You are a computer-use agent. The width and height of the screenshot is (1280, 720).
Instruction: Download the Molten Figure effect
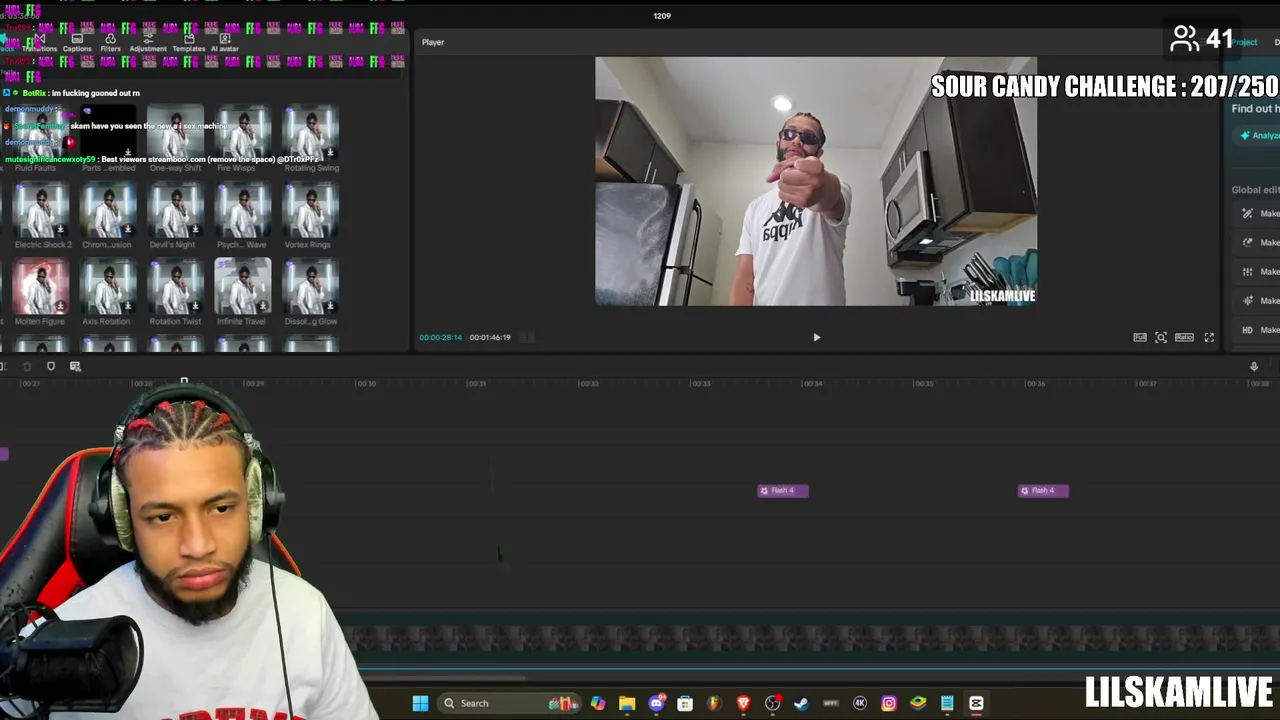coord(61,307)
